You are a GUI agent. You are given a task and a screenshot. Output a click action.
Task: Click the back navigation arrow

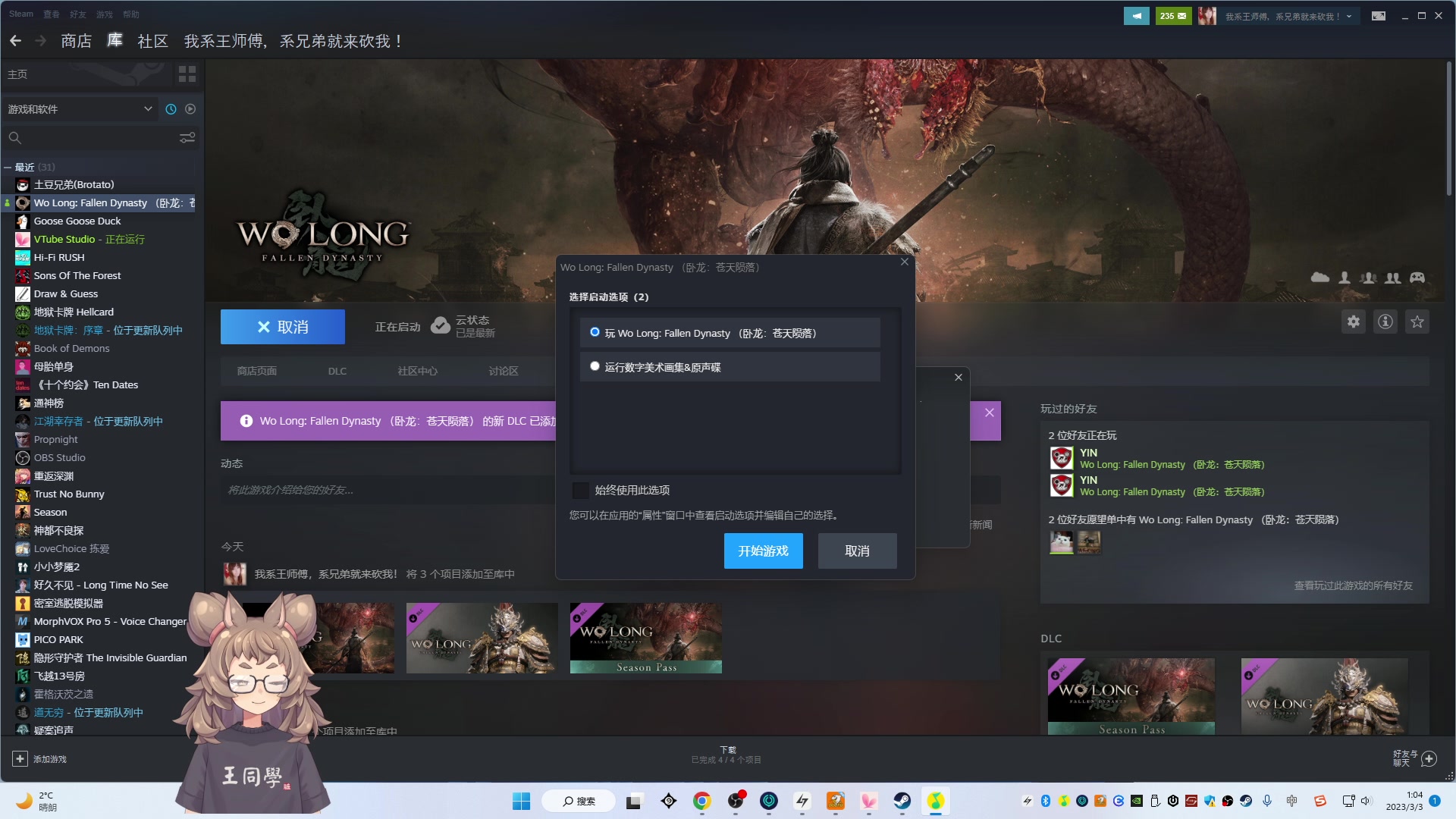click(15, 41)
